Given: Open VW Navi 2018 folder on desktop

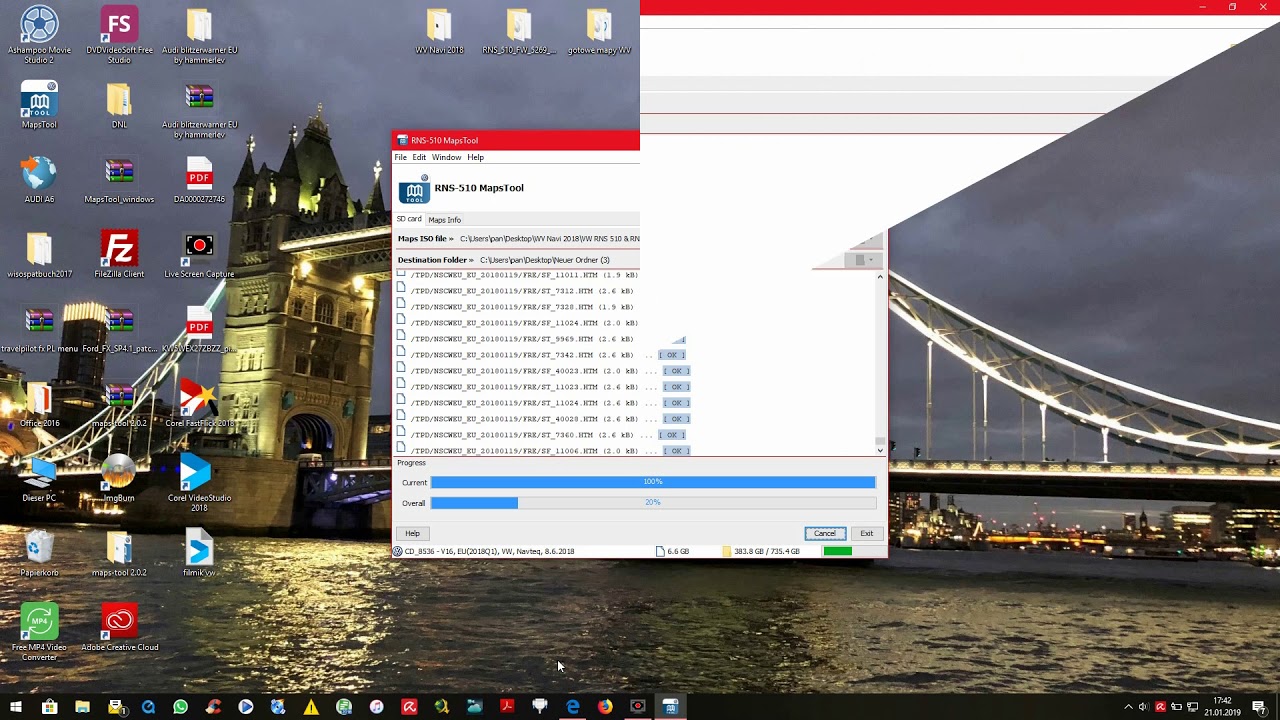Looking at the screenshot, I should click(439, 30).
